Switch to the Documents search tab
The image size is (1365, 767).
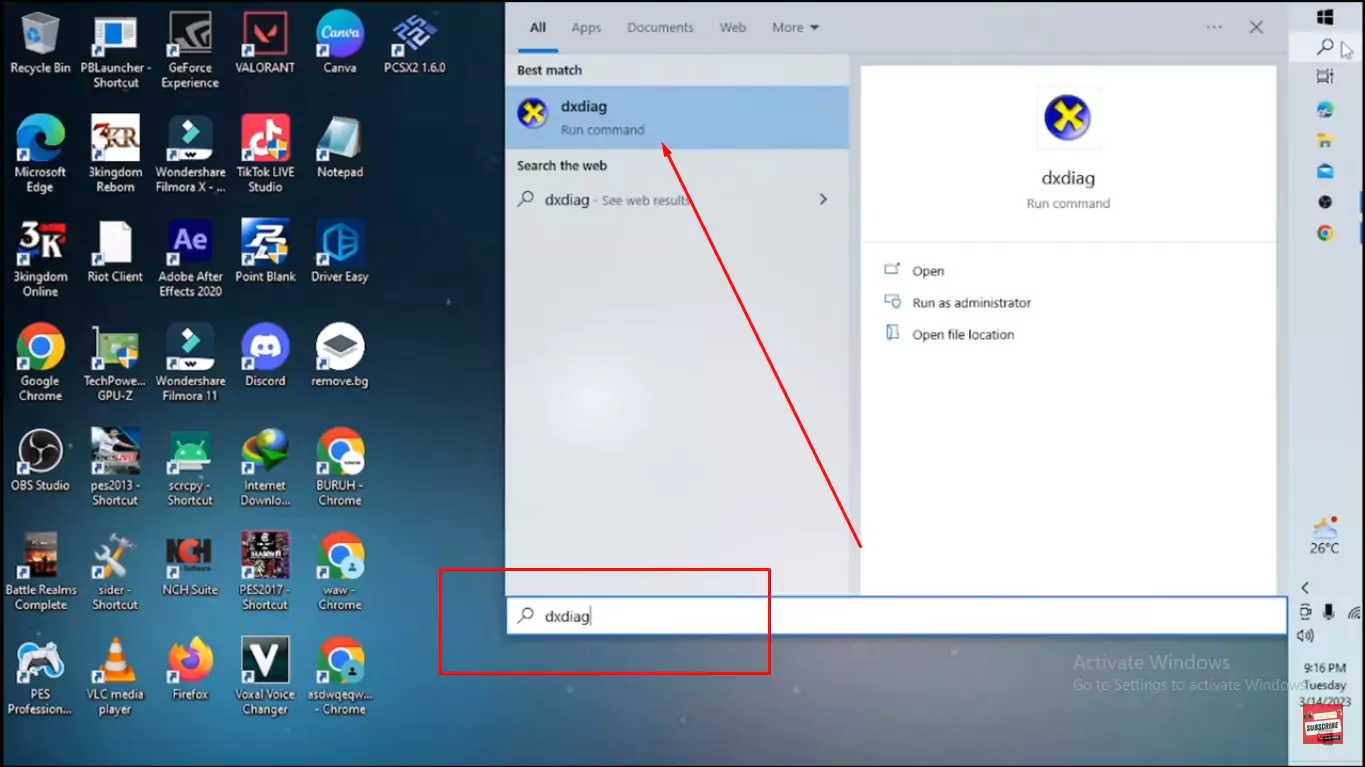click(661, 28)
